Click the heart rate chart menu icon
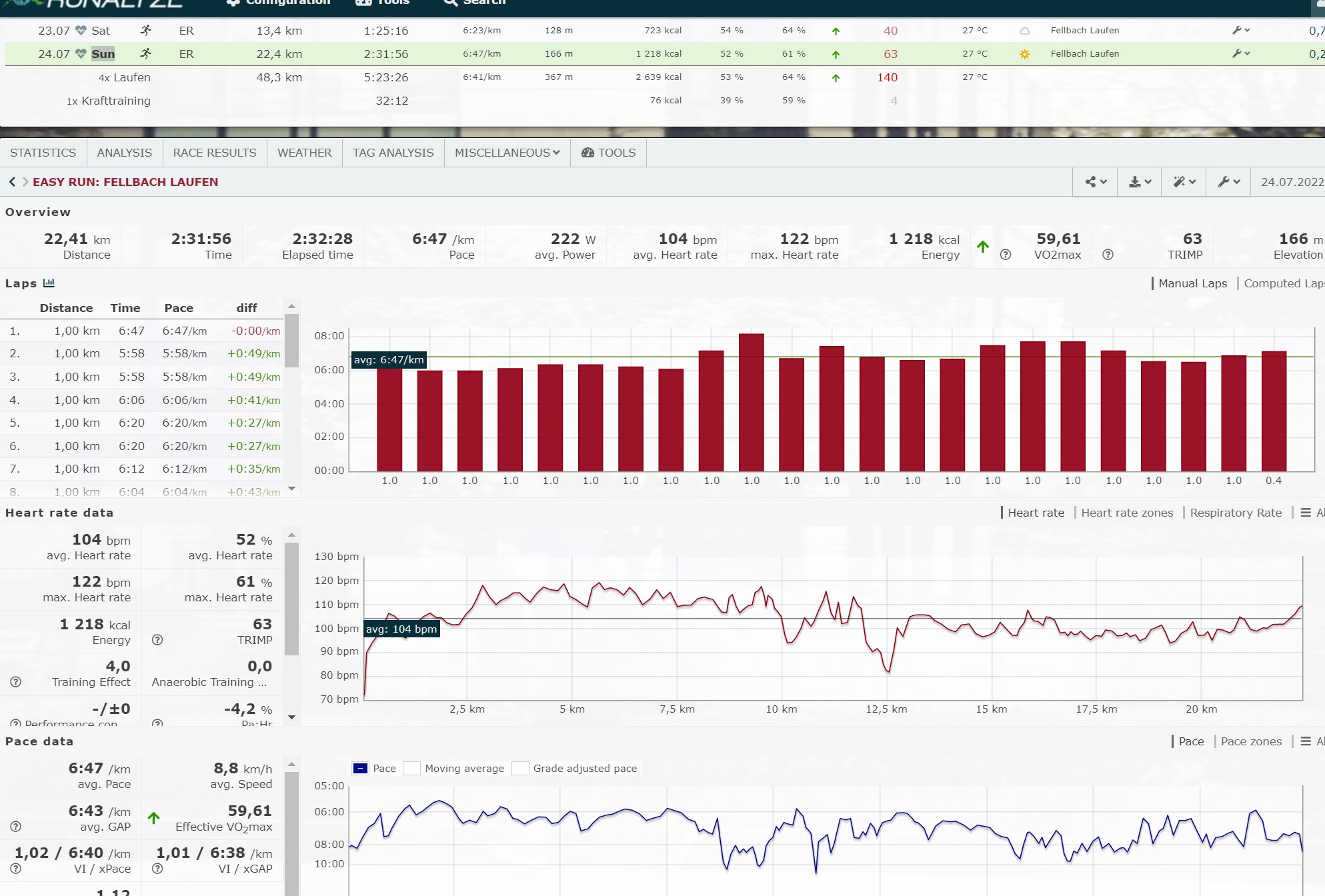Viewport: 1325px width, 896px height. coord(1306,513)
